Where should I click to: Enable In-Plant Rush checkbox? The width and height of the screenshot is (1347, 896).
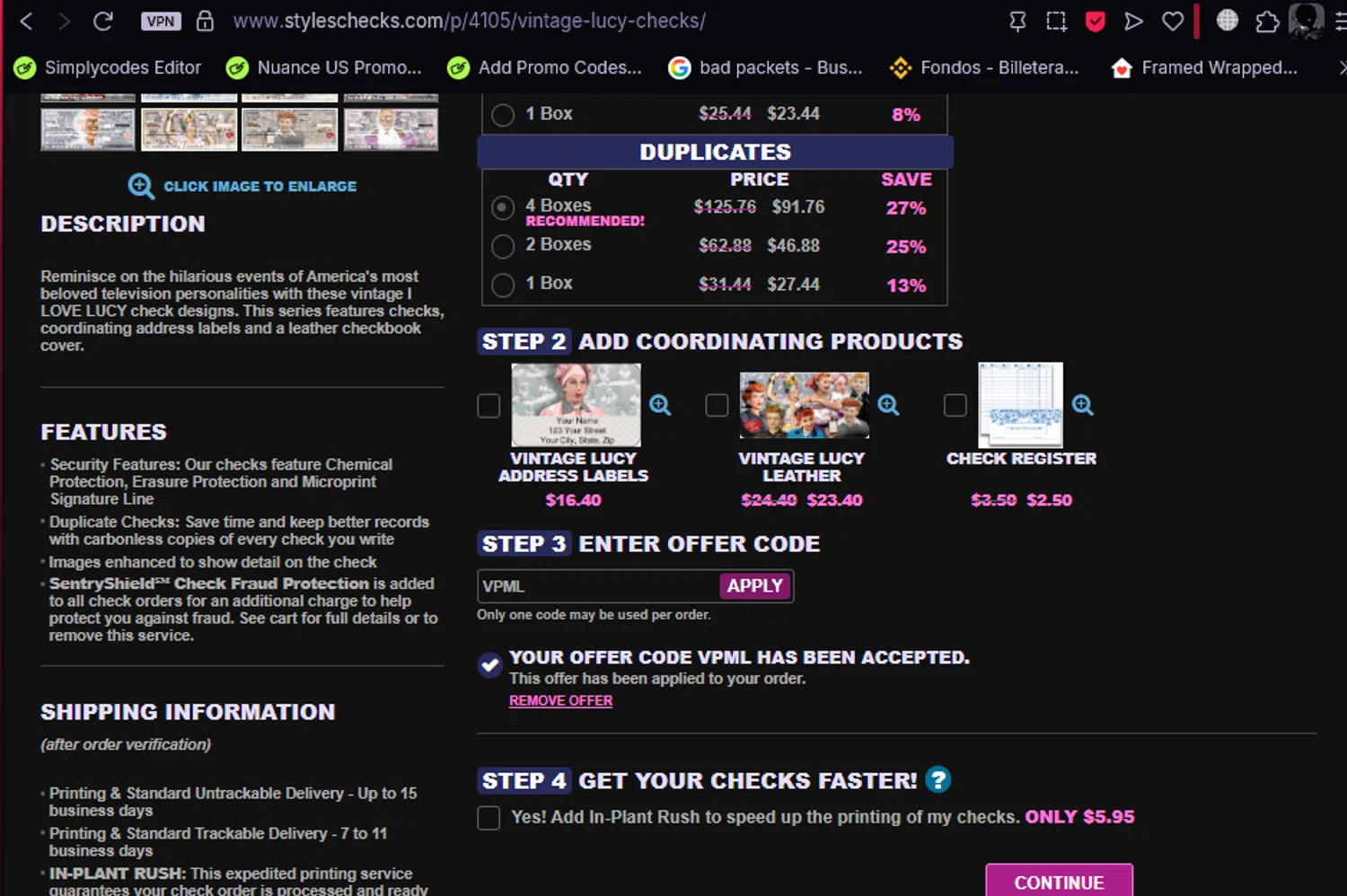click(489, 818)
